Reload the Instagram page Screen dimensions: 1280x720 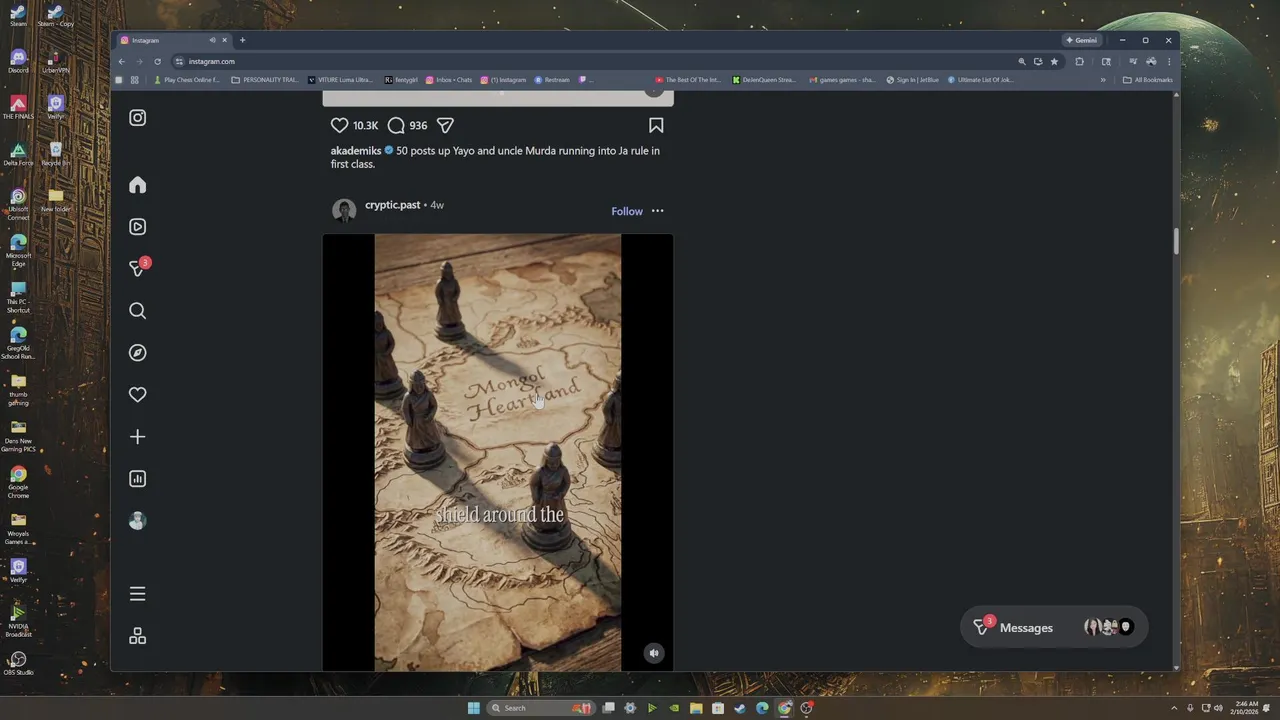click(157, 61)
